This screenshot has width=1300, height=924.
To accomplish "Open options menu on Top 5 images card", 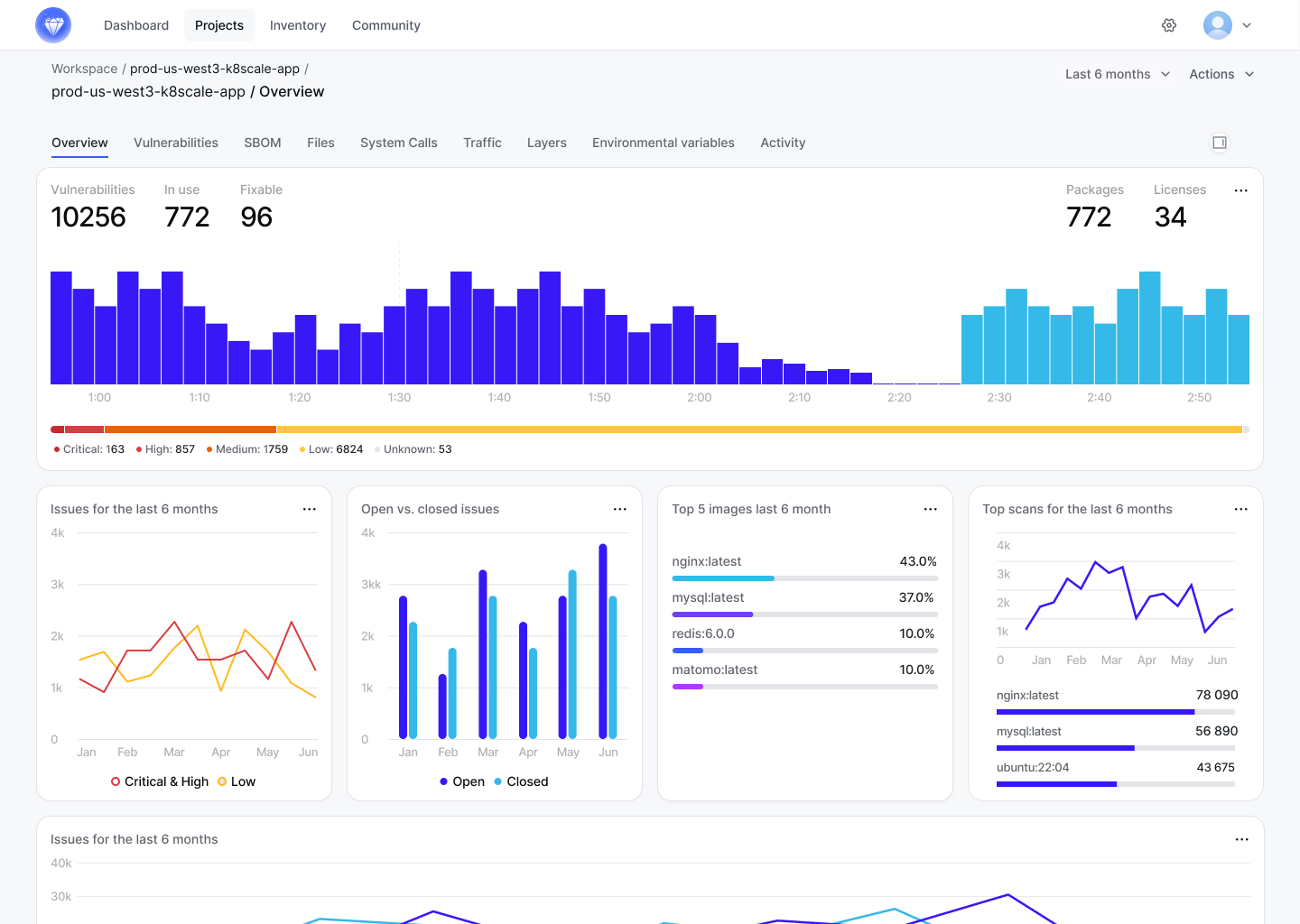I will point(930,509).
